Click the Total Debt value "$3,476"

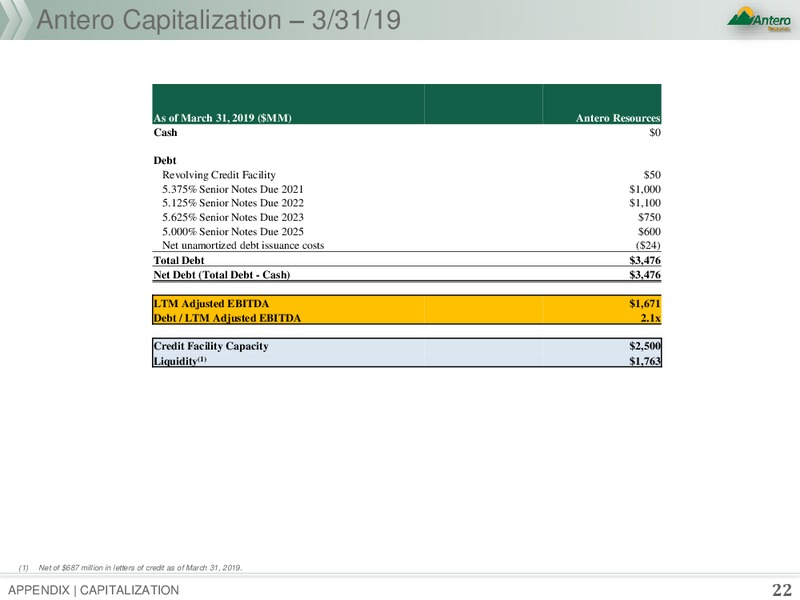point(645,260)
